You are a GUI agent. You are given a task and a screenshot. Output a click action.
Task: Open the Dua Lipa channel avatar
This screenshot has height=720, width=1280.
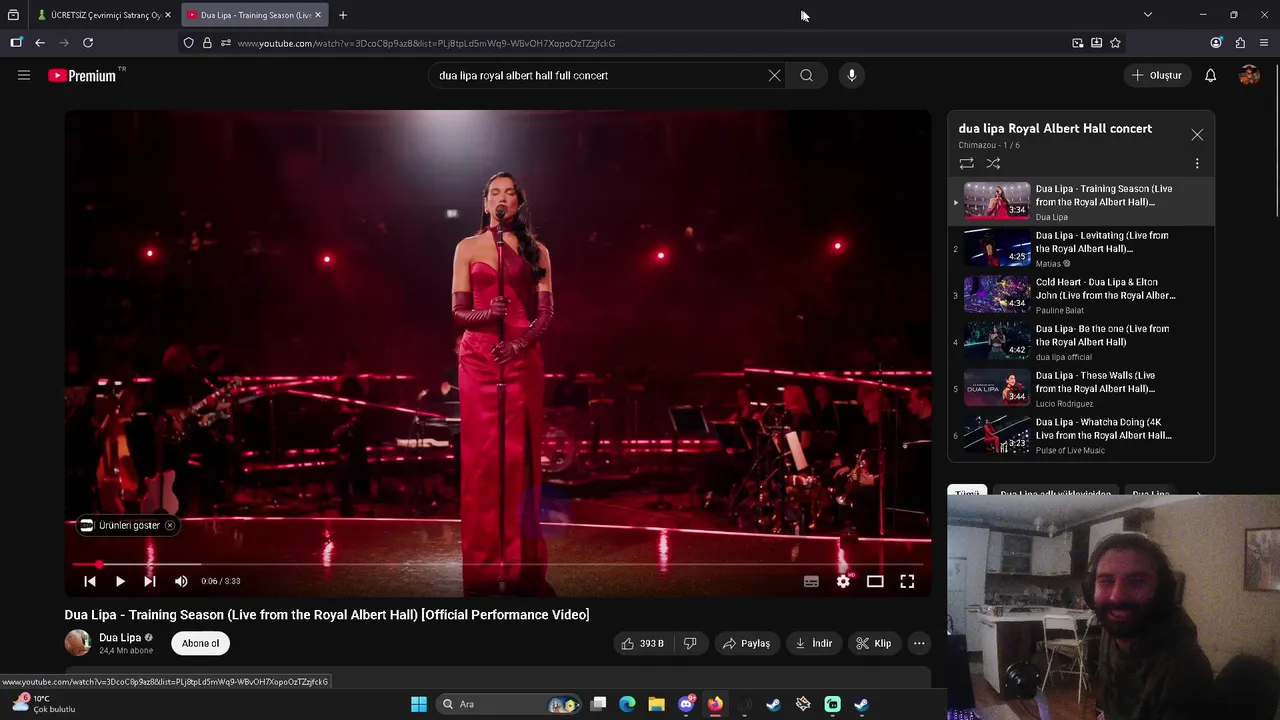[x=77, y=642]
